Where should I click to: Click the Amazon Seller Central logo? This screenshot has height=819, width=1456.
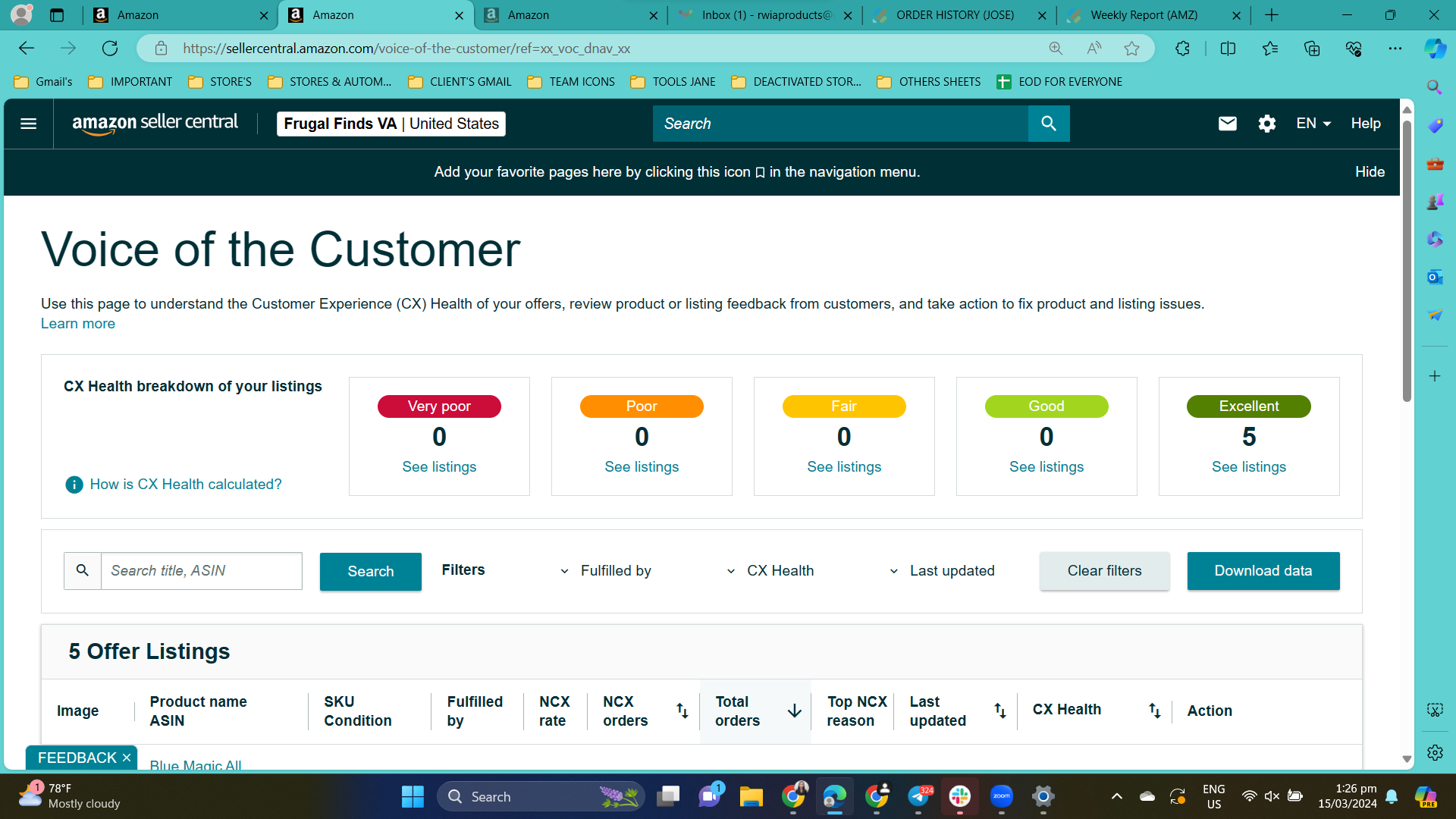point(155,124)
